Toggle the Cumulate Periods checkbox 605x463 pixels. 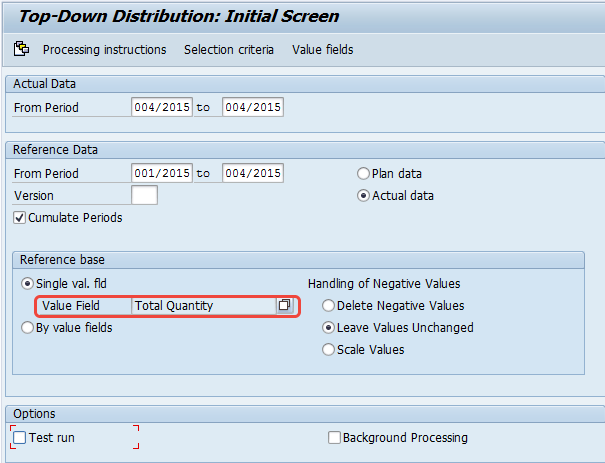tap(20, 217)
